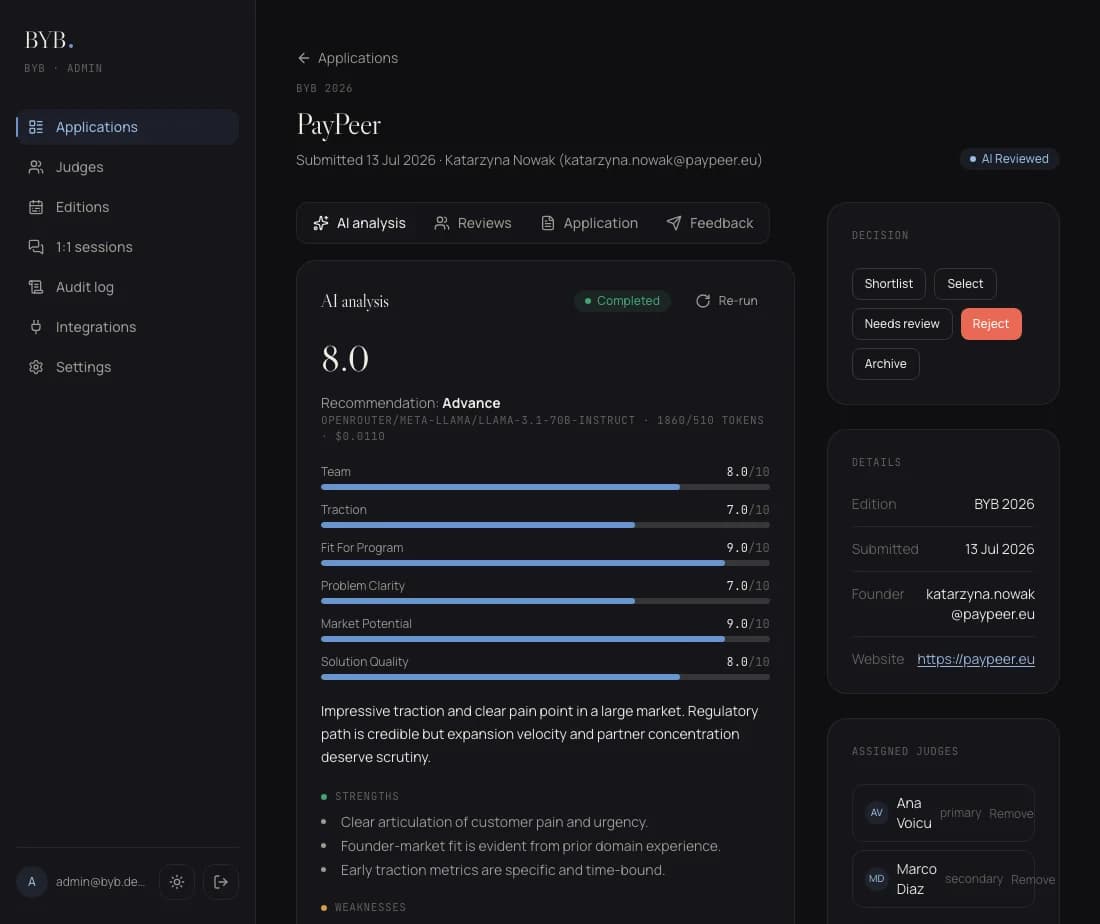This screenshot has width=1100, height=924.
Task: Click the Audit log scroll icon
Action: 36,287
